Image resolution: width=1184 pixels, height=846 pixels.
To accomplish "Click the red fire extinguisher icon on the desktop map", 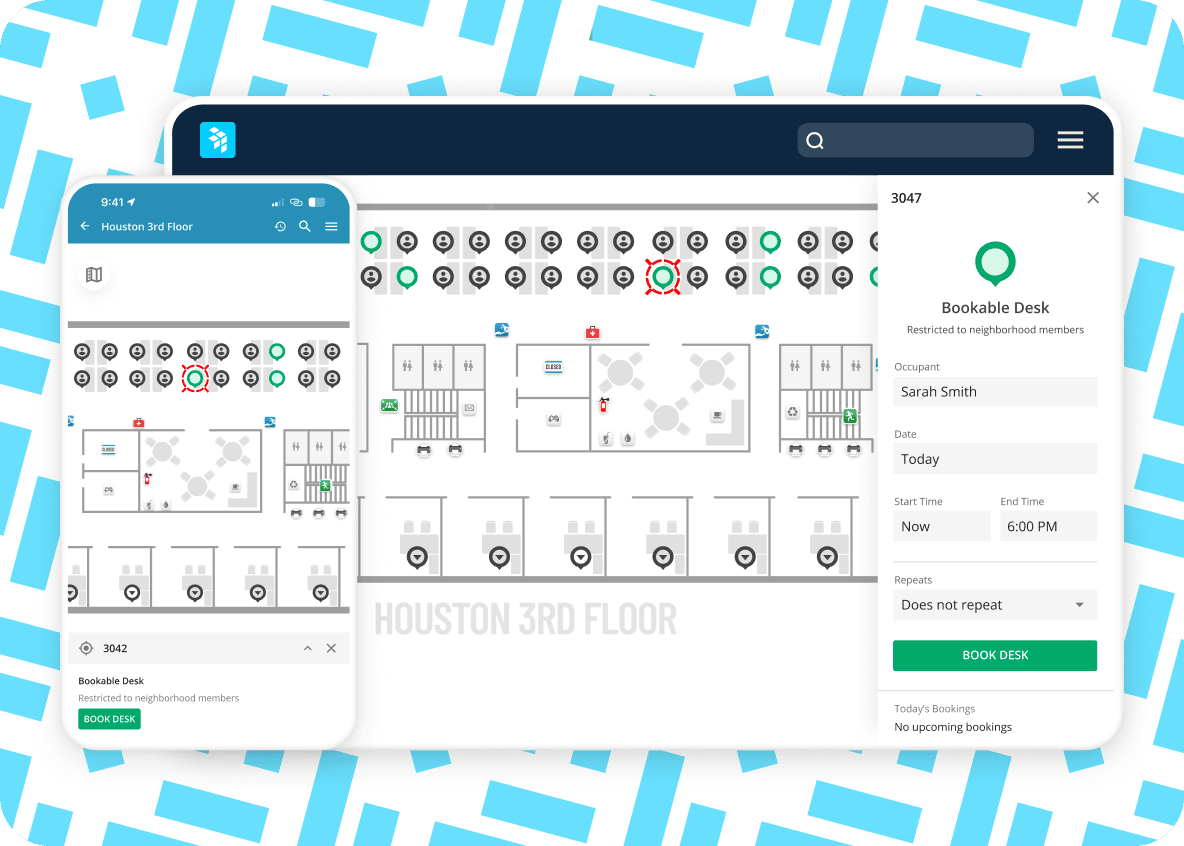I will click(603, 405).
